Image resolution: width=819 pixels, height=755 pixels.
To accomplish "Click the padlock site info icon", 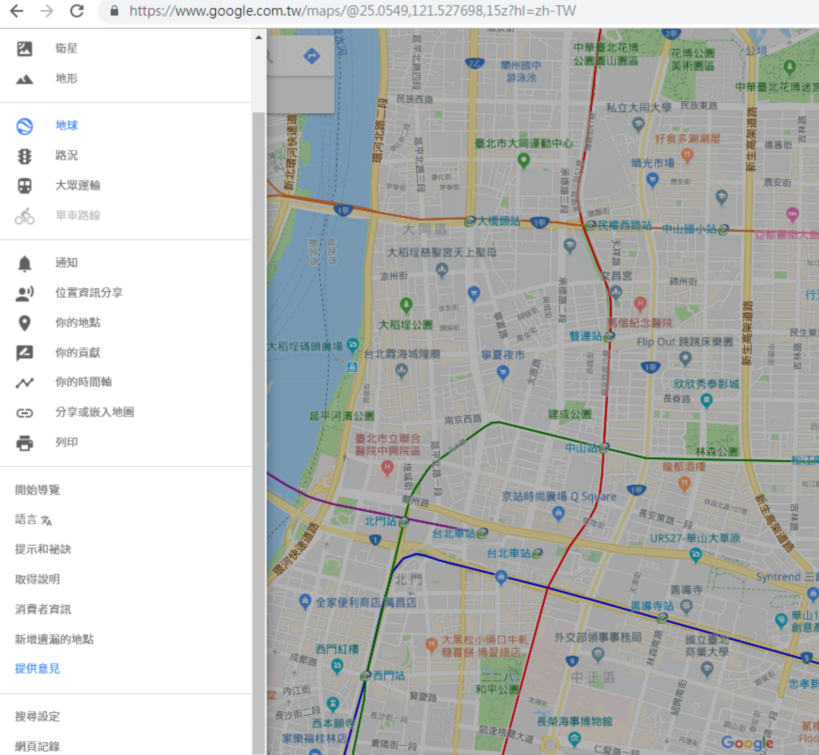I will tap(114, 10).
